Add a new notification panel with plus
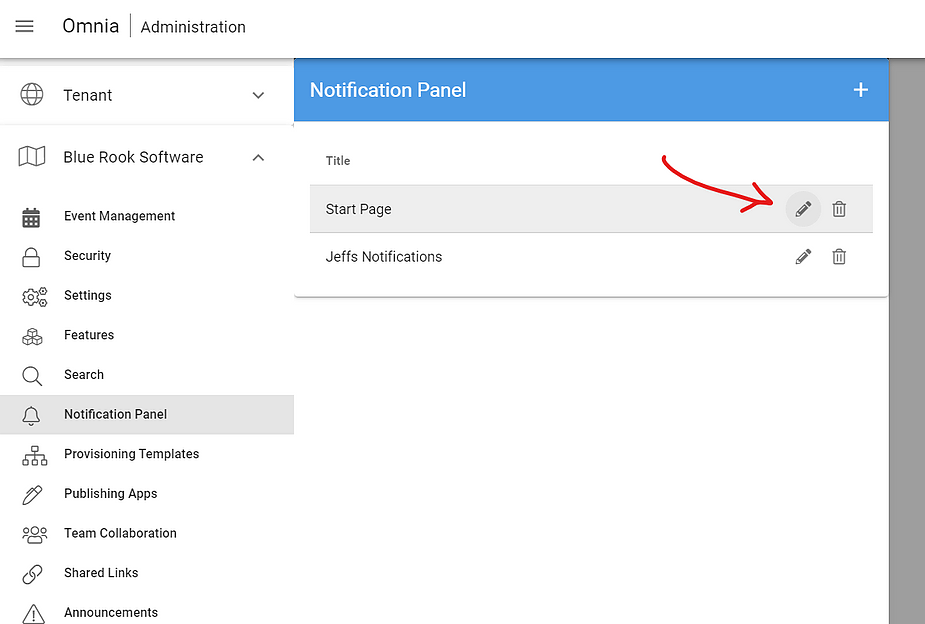925x624 pixels. tap(861, 90)
